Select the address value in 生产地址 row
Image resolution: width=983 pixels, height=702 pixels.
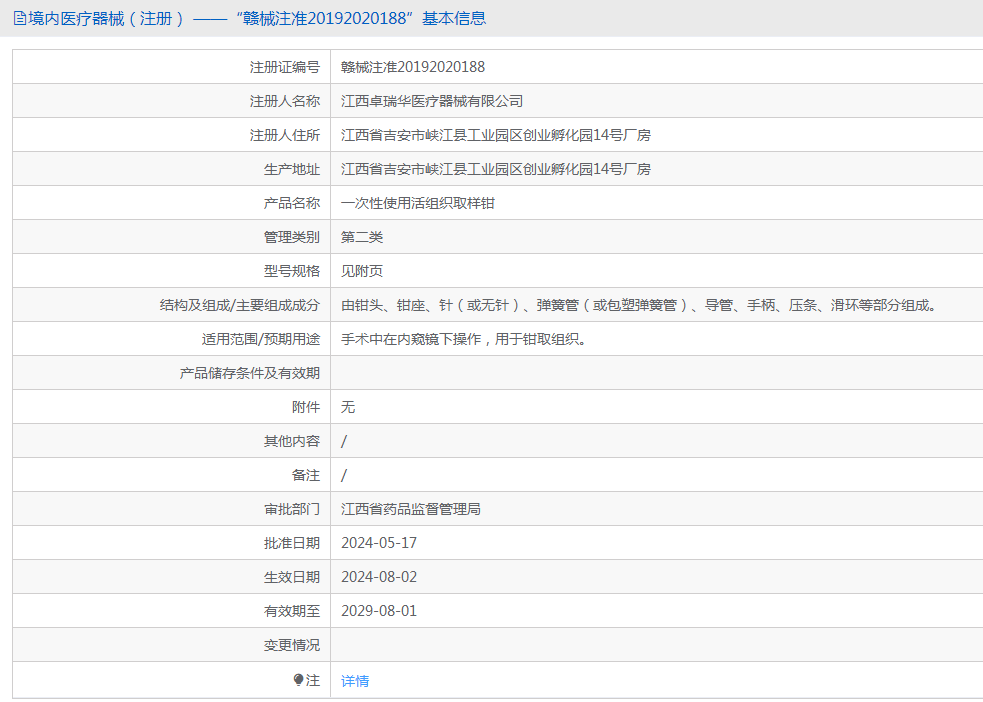point(496,169)
